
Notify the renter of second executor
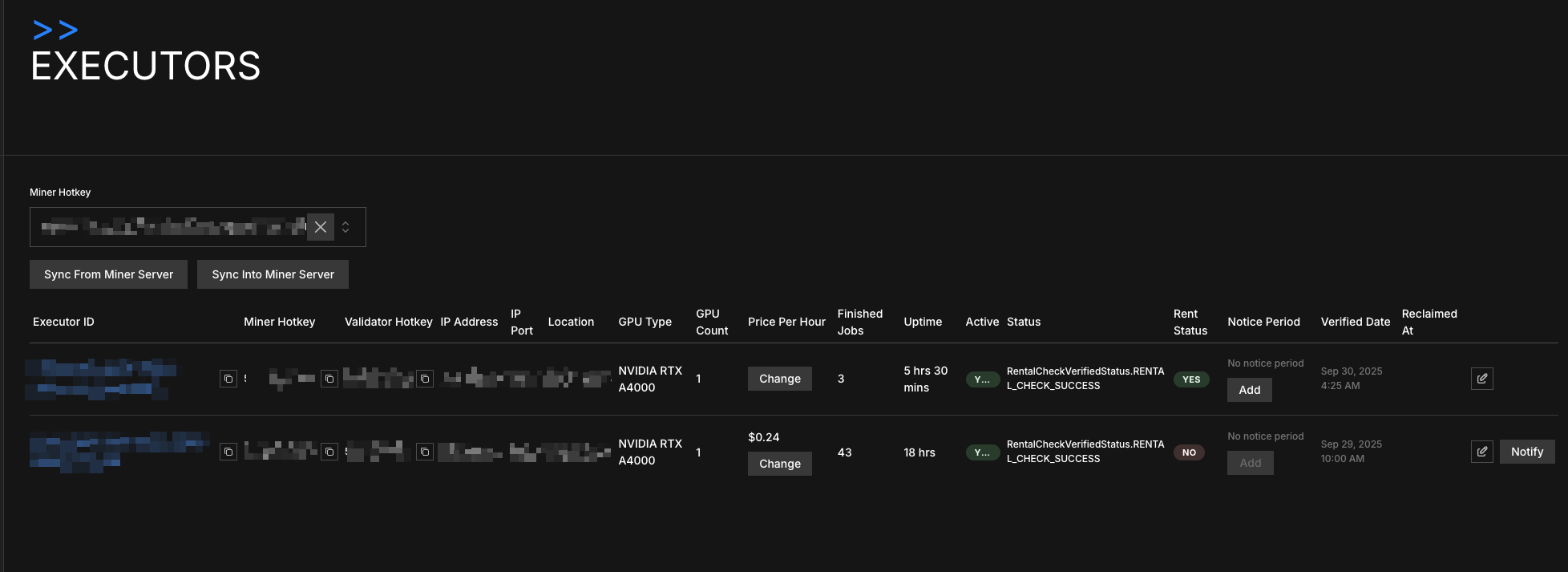(1526, 452)
